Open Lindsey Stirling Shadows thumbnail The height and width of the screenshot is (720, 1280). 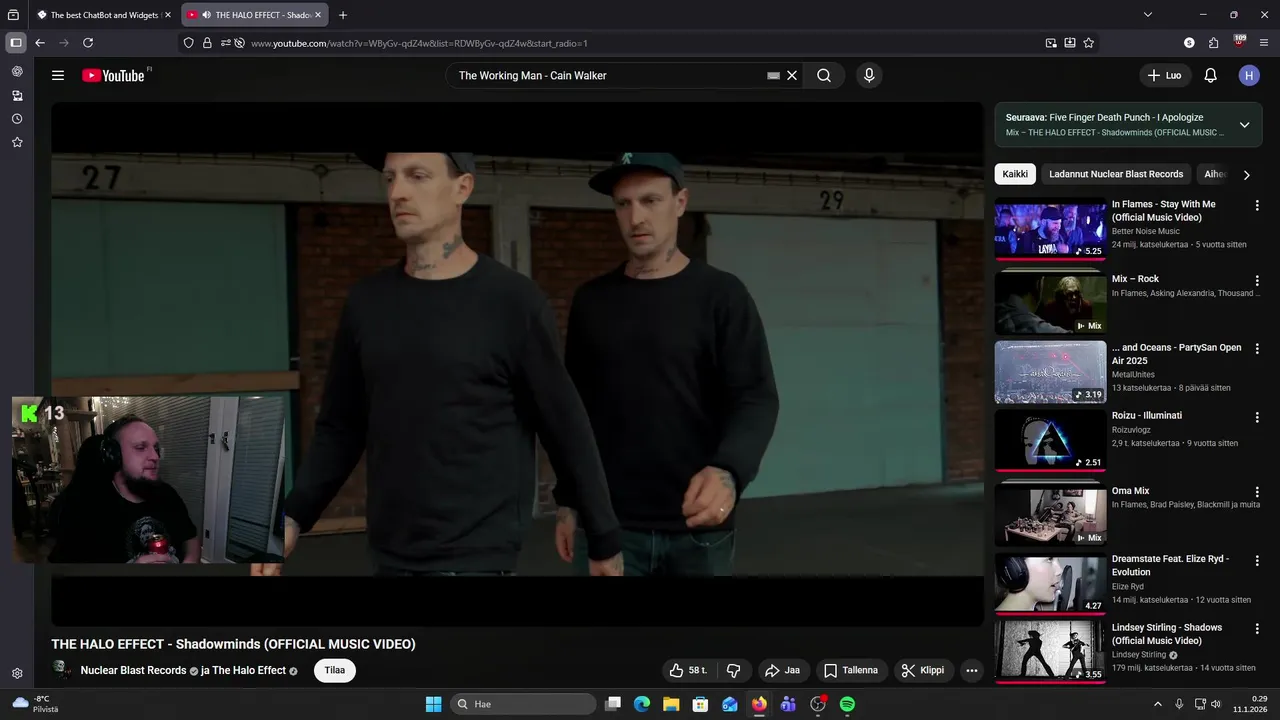click(x=1050, y=652)
